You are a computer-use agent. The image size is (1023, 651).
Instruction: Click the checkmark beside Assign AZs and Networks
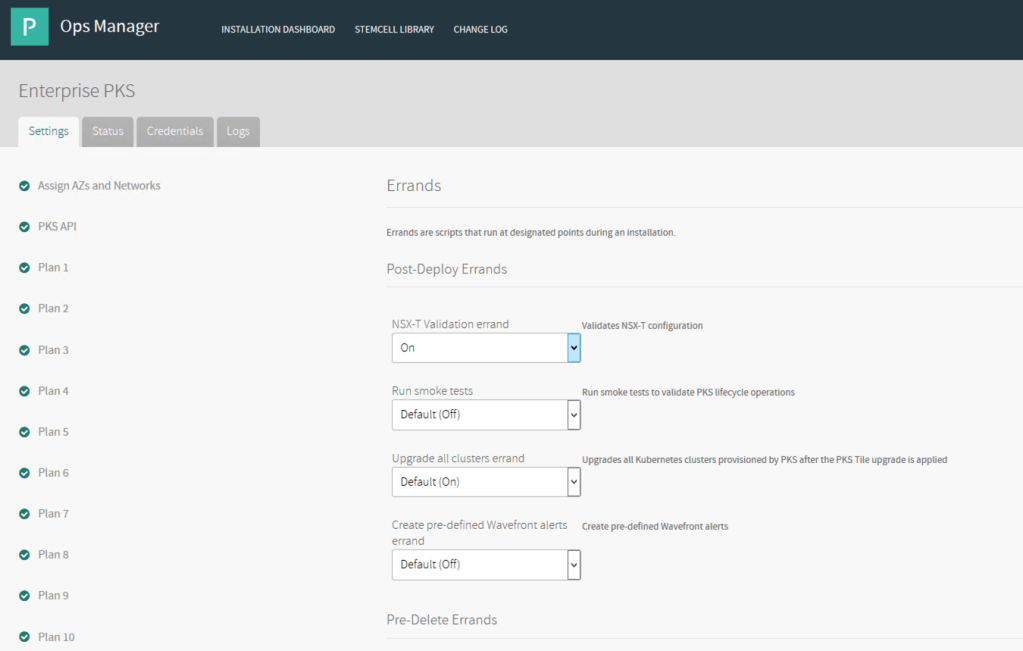(x=24, y=186)
